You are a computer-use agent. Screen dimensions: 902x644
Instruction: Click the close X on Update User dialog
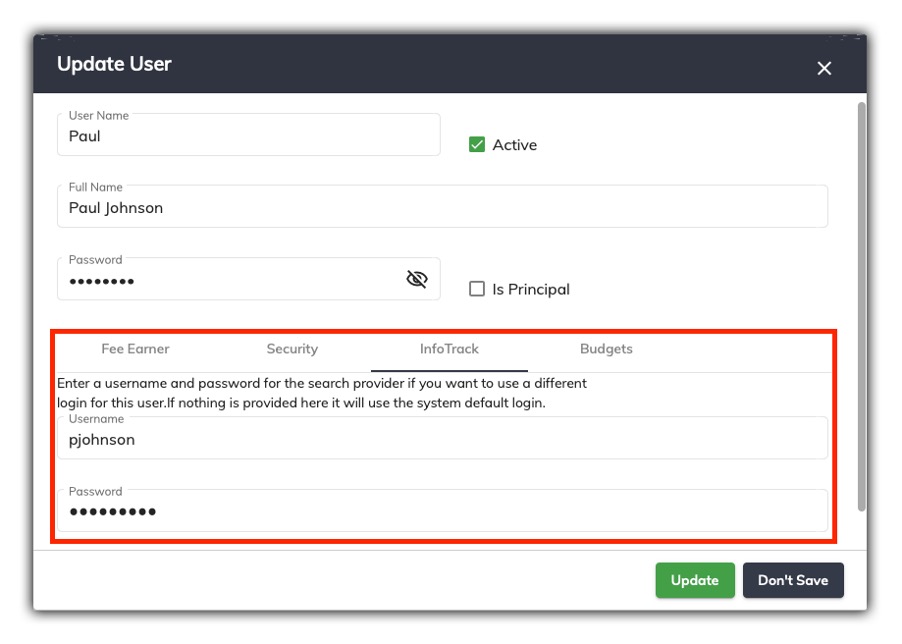(x=823, y=68)
